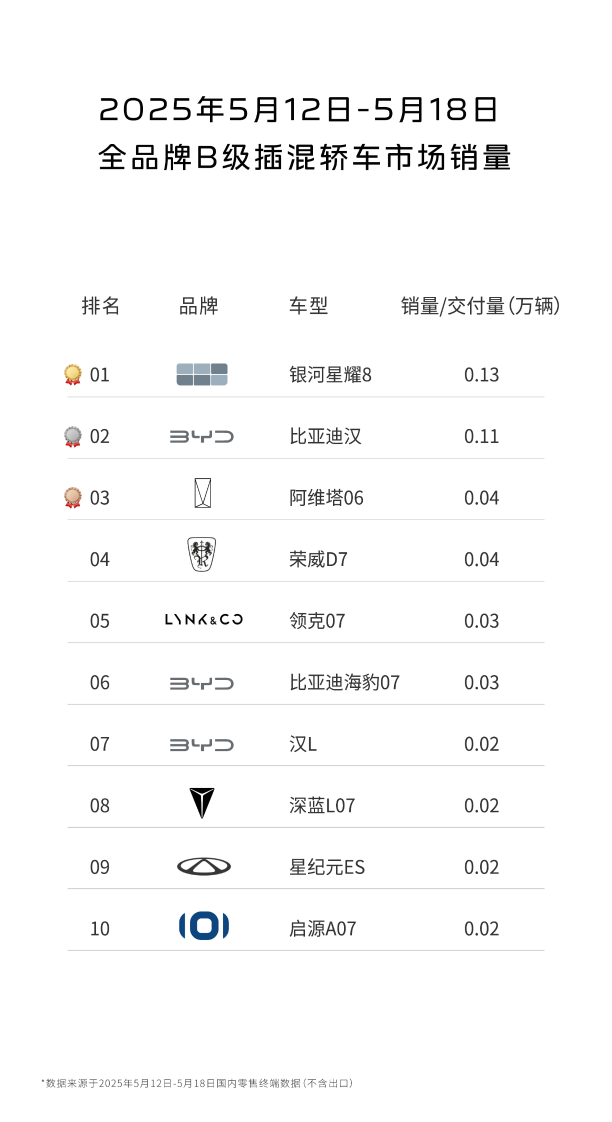612x1122 pixels.
Task: Click the Lynk & Co logo
Action: point(204,620)
